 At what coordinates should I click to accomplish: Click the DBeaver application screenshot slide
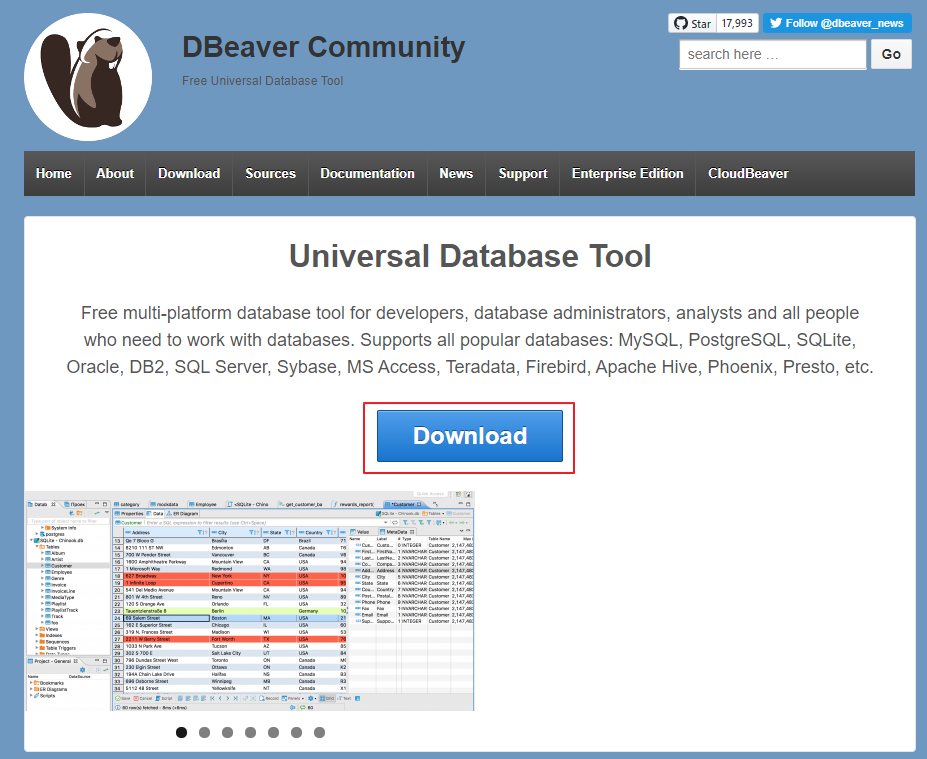[249, 601]
